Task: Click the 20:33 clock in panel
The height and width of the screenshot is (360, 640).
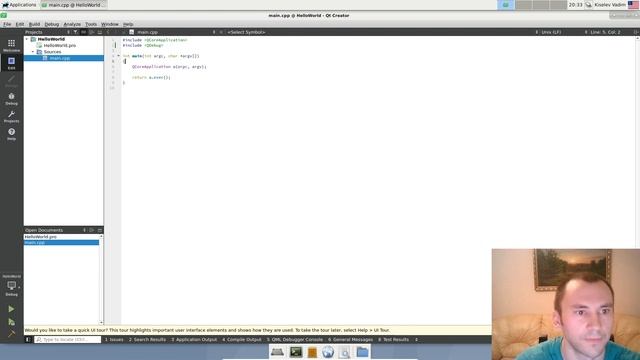Action: coord(576,5)
